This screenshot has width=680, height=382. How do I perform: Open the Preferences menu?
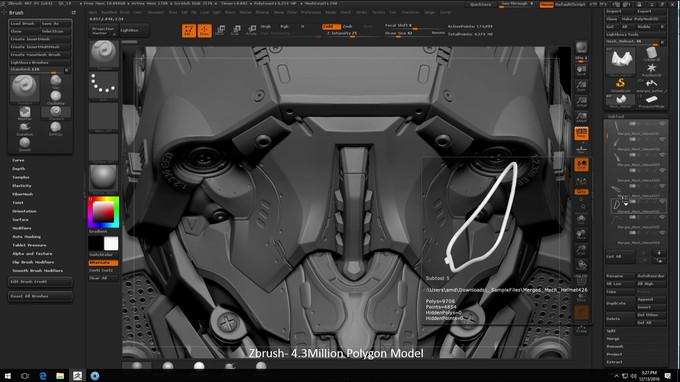click(x=311, y=12)
